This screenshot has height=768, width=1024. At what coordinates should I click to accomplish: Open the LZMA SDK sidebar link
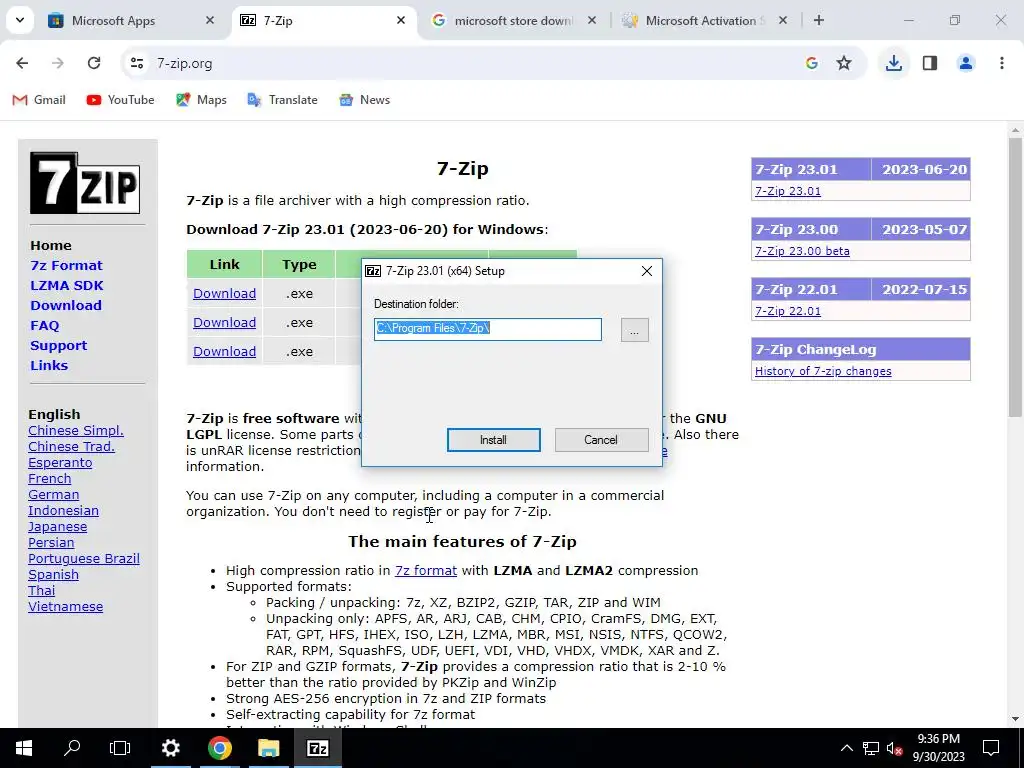(67, 285)
